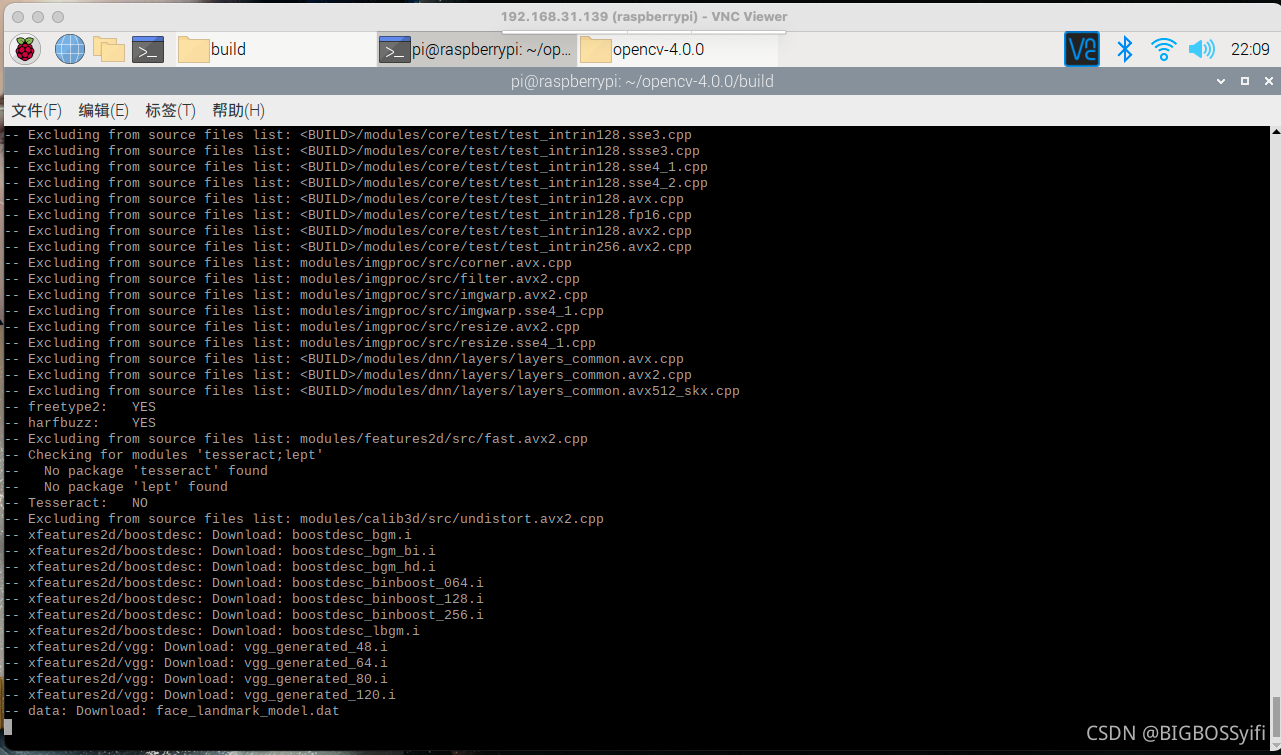Click the 'freetype2: YES' line

[80, 407]
